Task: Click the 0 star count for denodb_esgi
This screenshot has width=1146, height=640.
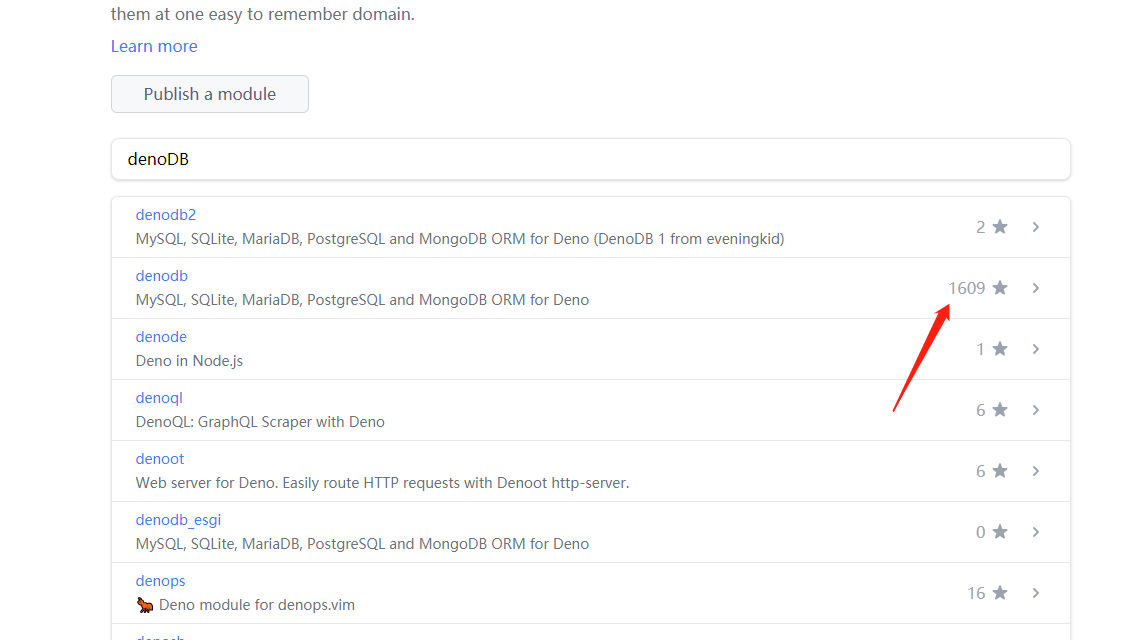Action: 981,532
